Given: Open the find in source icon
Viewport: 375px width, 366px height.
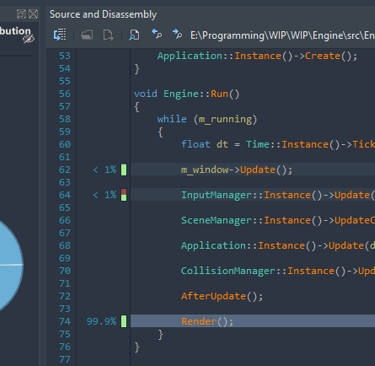Looking at the screenshot, I should (x=134, y=35).
